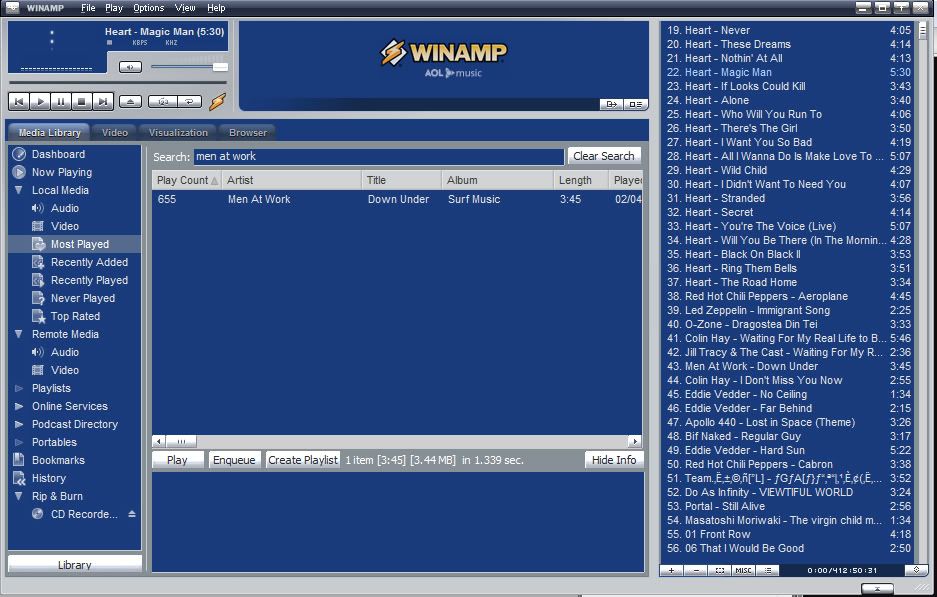
Task: Stop playback with the Stop button
Action: pyautogui.click(x=82, y=102)
